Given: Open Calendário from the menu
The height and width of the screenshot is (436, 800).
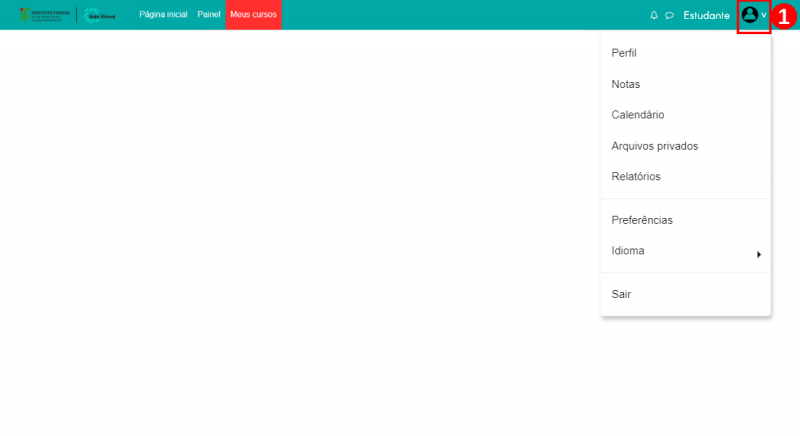Looking at the screenshot, I should 686,115.
